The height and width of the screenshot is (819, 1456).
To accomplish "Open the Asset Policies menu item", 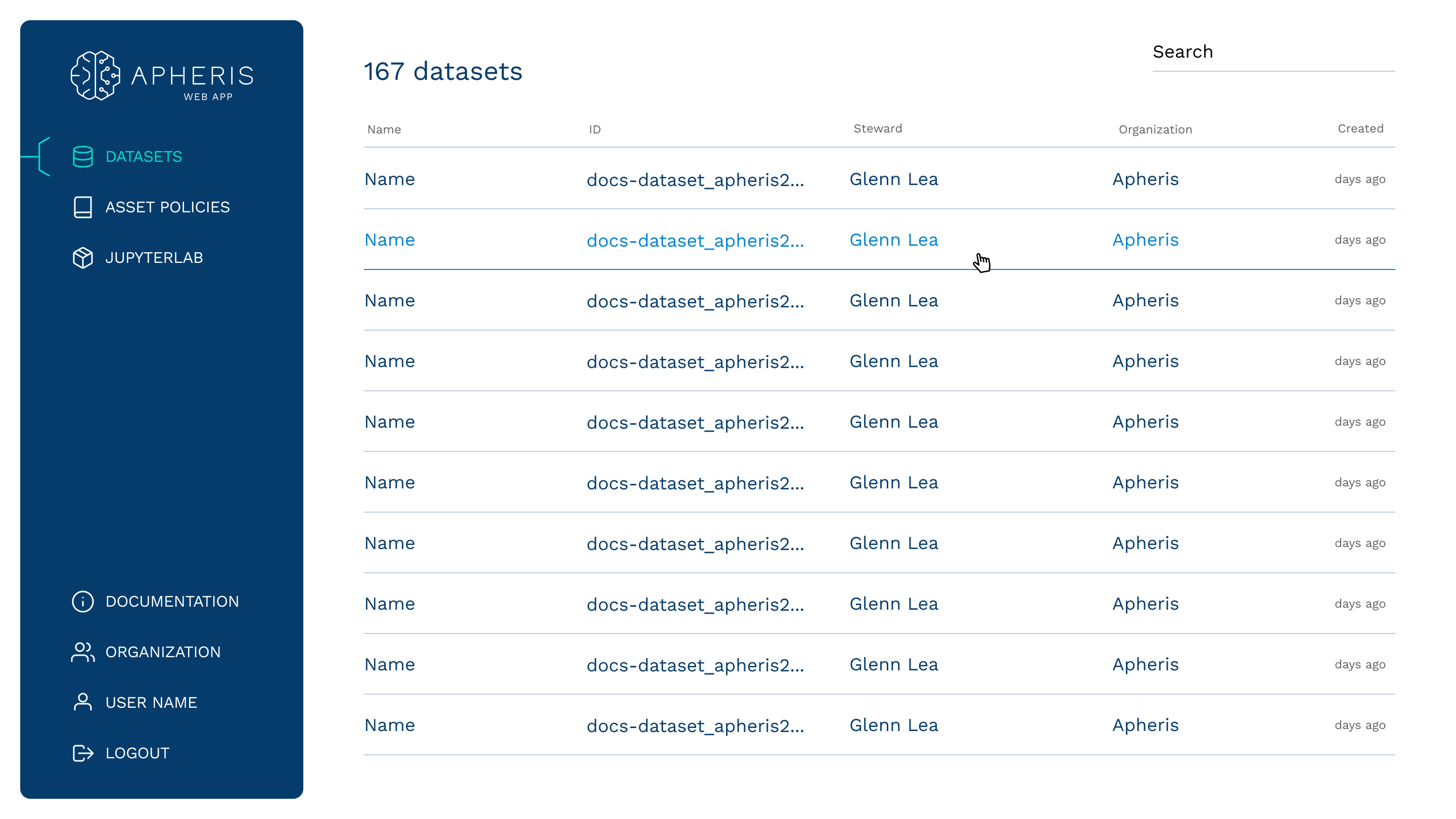I will [x=167, y=207].
